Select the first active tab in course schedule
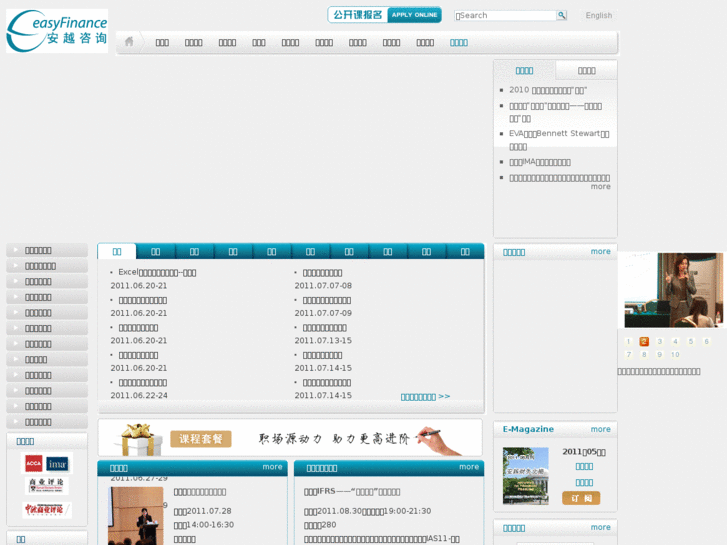Viewport: 727px width, 545px height. pos(117,252)
